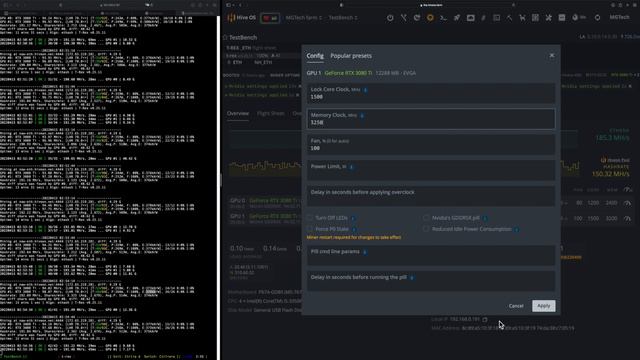The image size is (640, 360).
Task: Click the Pill cmd line params field
Action: click(431, 256)
